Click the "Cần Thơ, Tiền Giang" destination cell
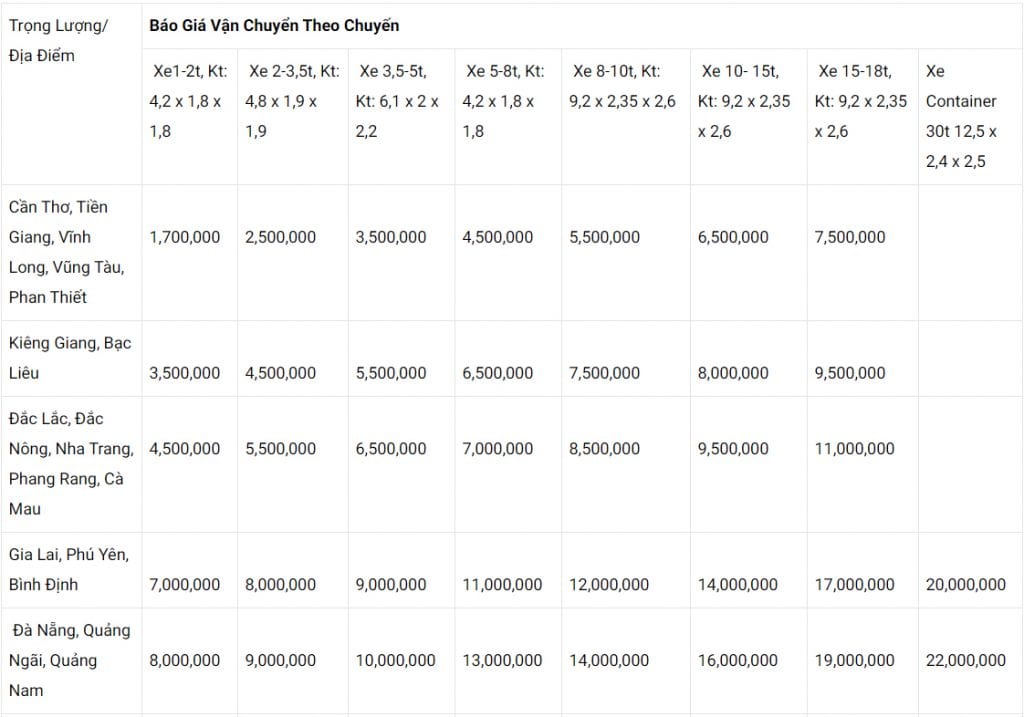Image resolution: width=1024 pixels, height=717 pixels. coord(67,252)
